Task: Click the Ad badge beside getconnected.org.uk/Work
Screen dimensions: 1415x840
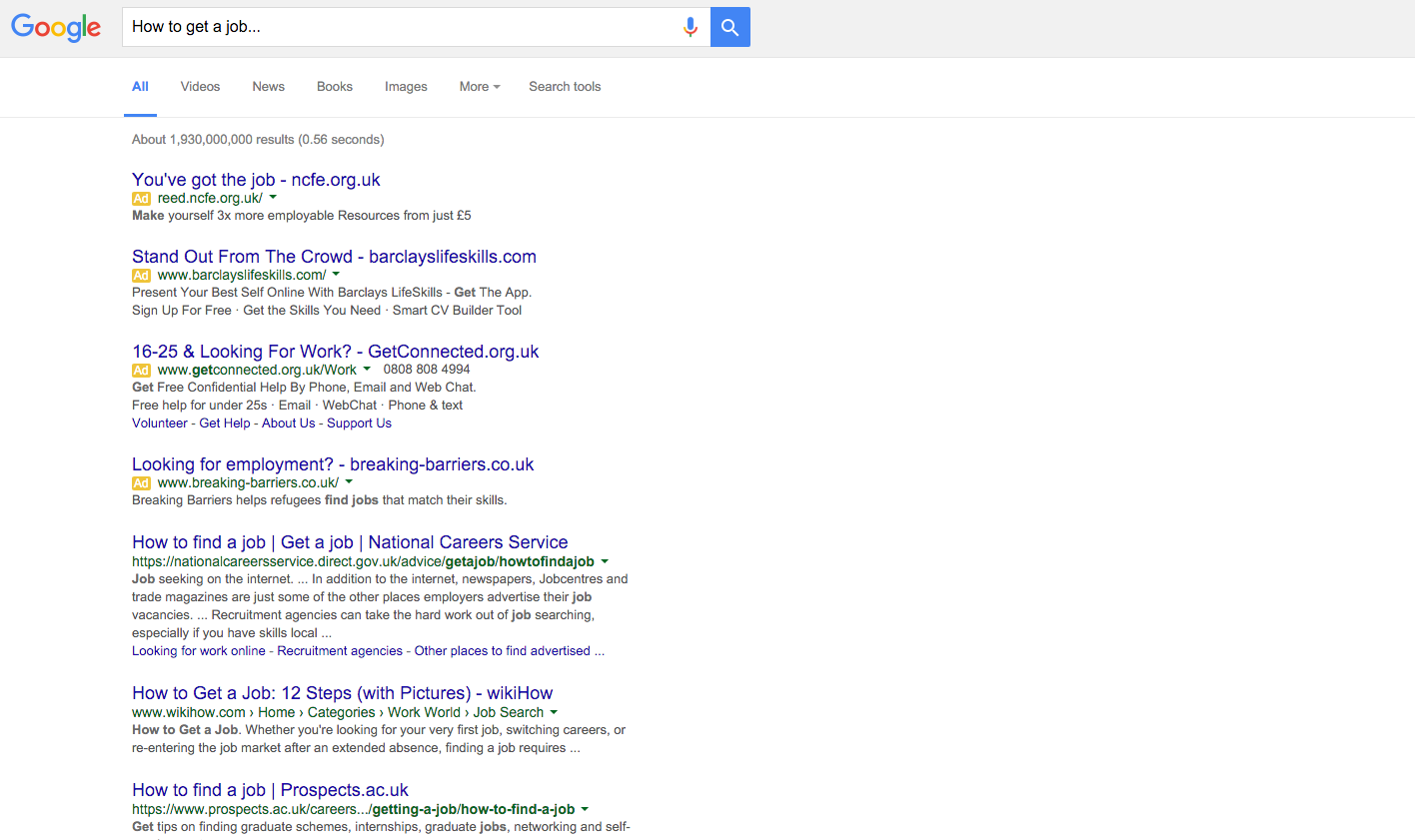Action: click(141, 371)
